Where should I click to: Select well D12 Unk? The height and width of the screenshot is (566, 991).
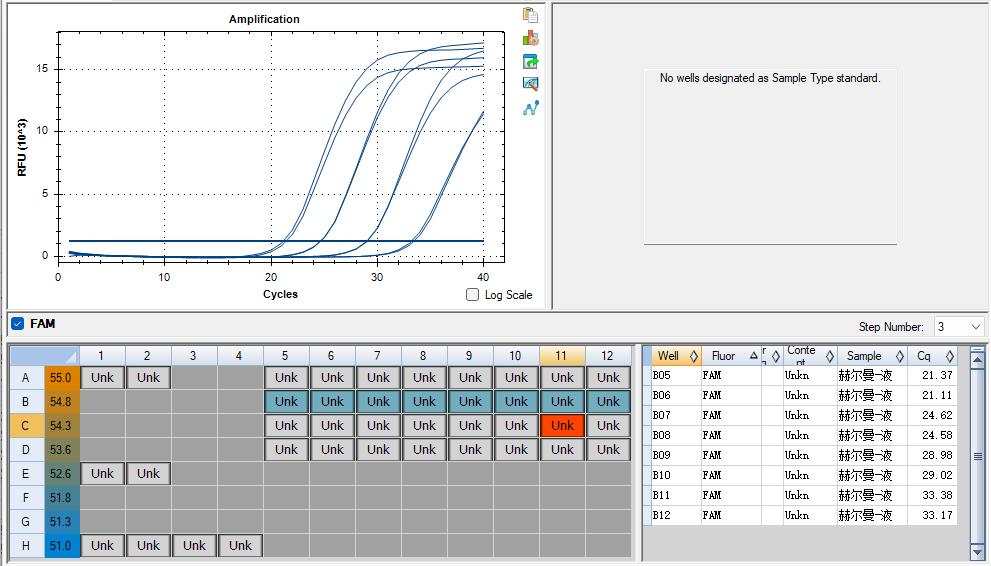coord(609,450)
